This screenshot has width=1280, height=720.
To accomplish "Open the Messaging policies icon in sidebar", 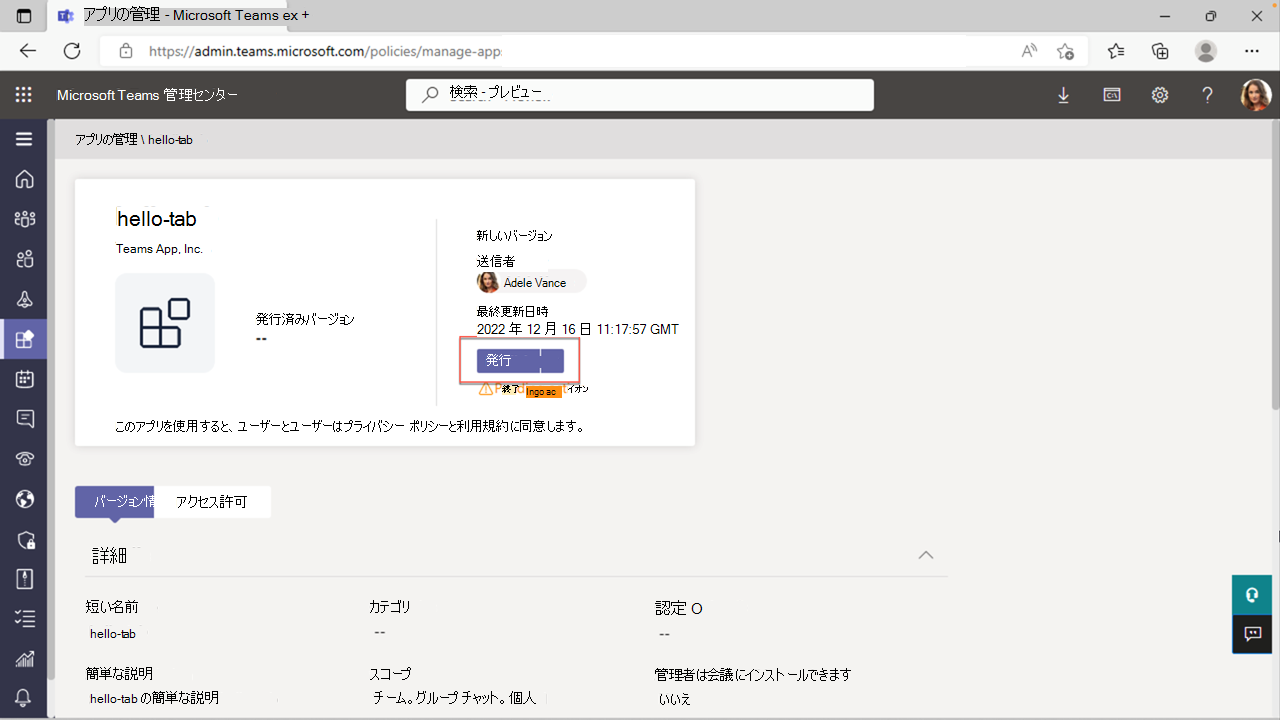I will [25, 419].
